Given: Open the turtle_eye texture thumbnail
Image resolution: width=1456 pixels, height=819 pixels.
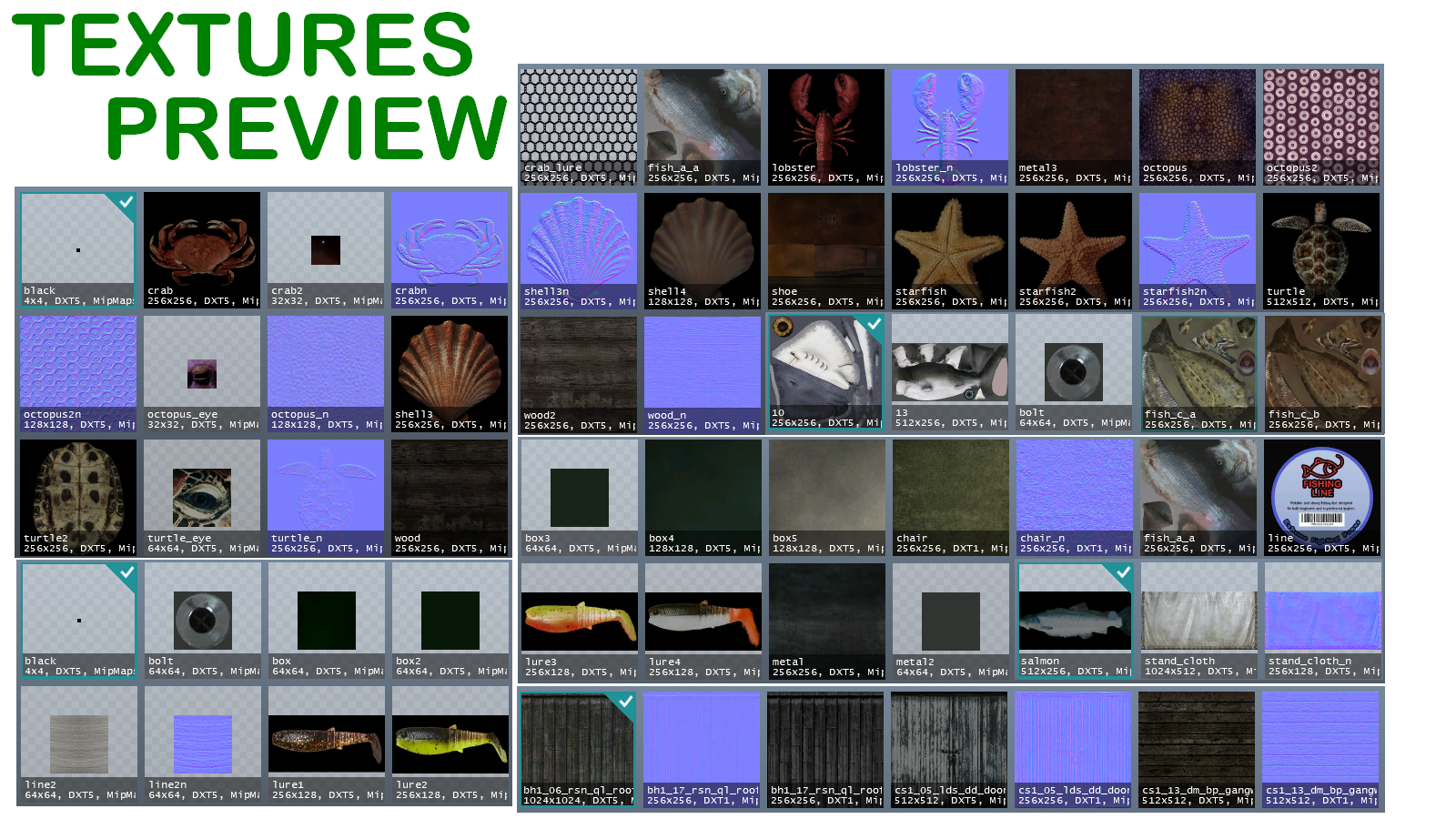Looking at the screenshot, I should [x=201, y=497].
